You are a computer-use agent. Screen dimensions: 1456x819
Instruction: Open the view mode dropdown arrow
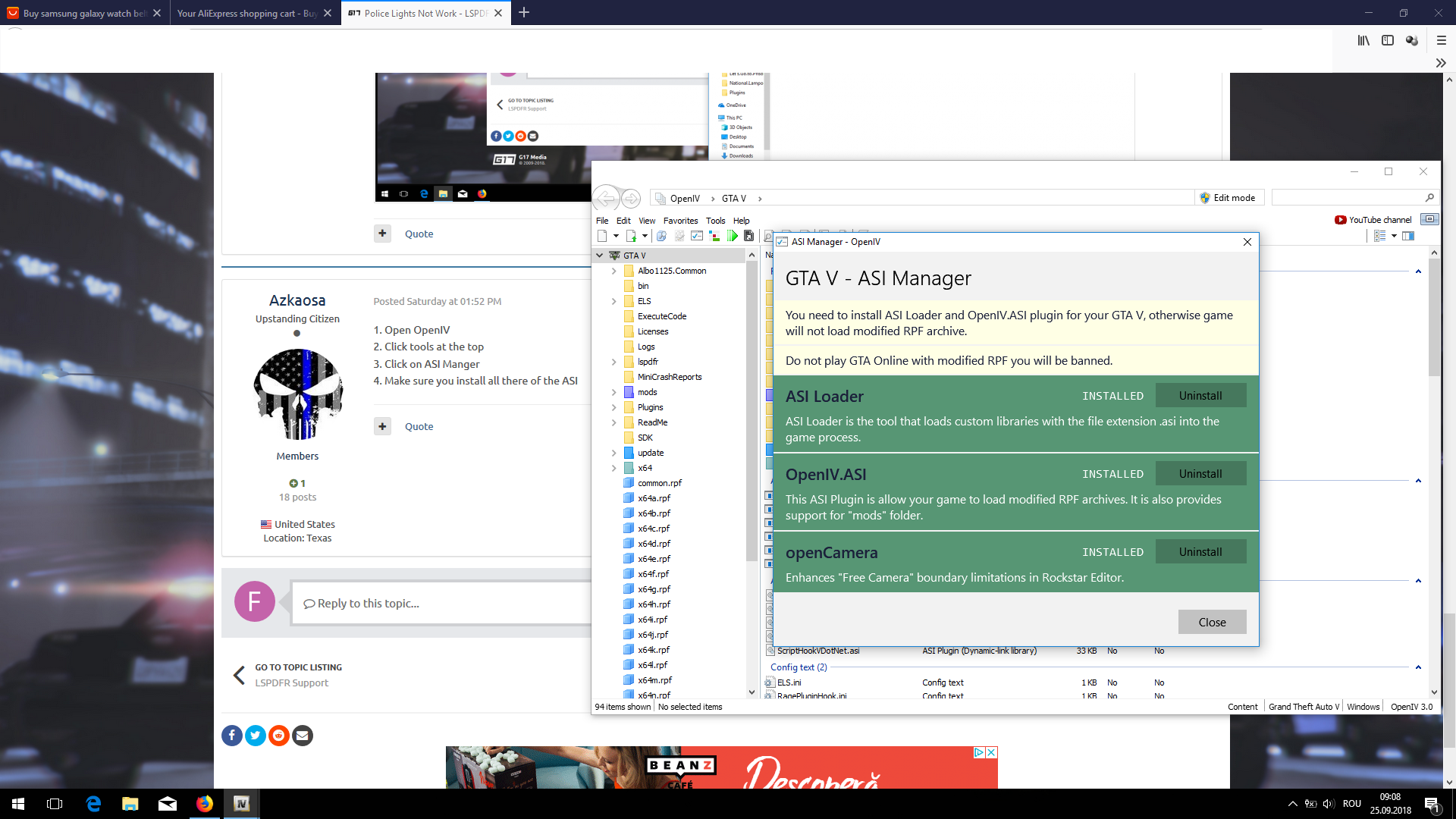pyautogui.click(x=1394, y=236)
